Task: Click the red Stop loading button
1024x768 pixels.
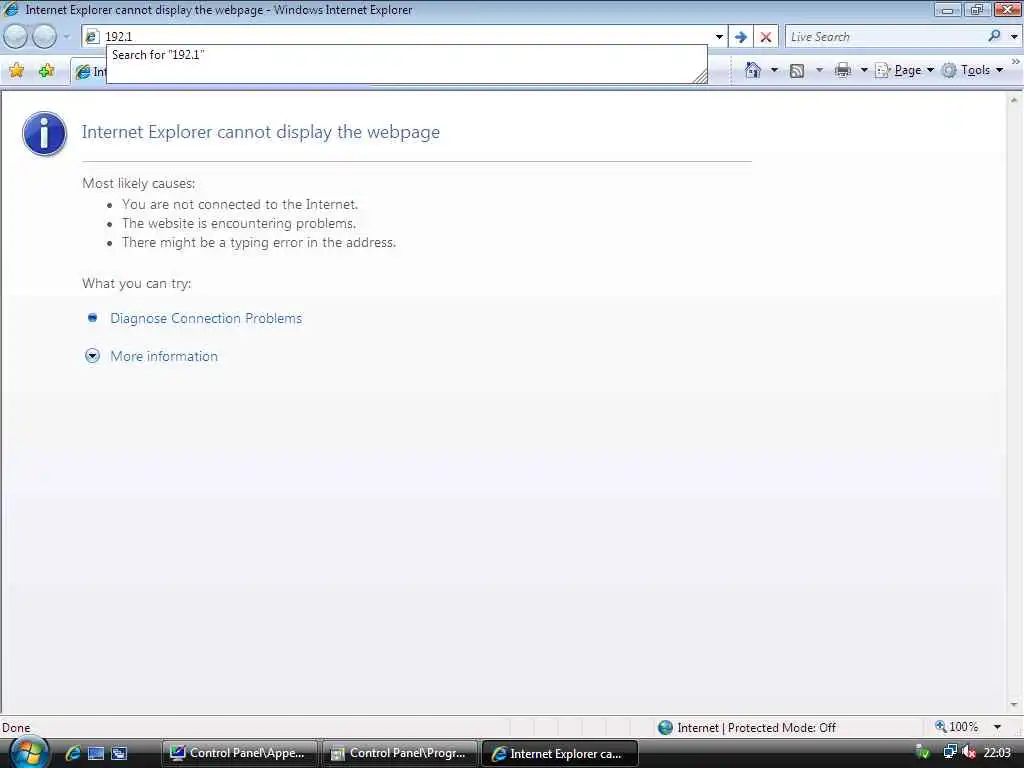Action: [x=766, y=37]
